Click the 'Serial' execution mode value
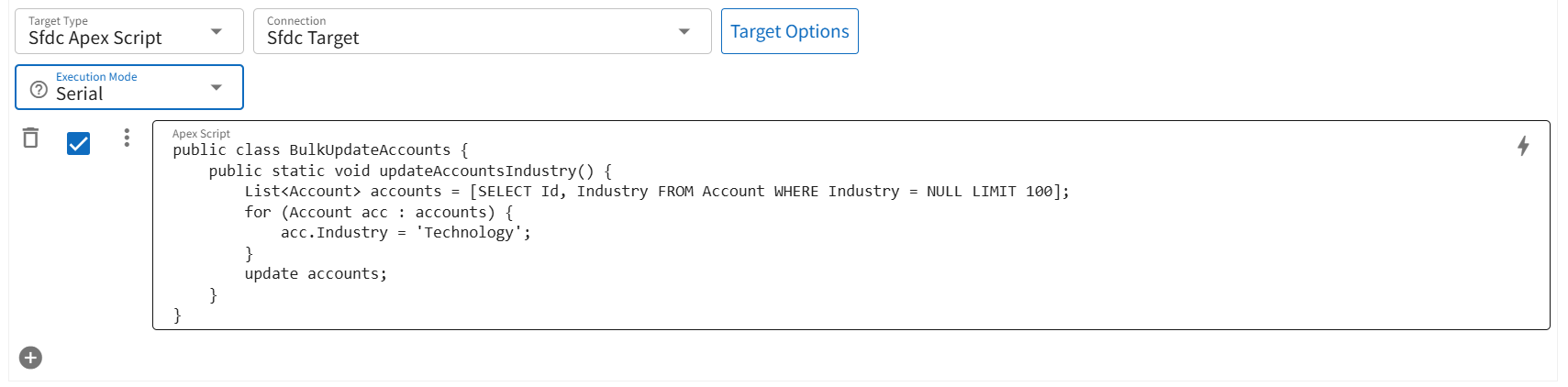The width and height of the screenshot is (1568, 387). [80, 94]
